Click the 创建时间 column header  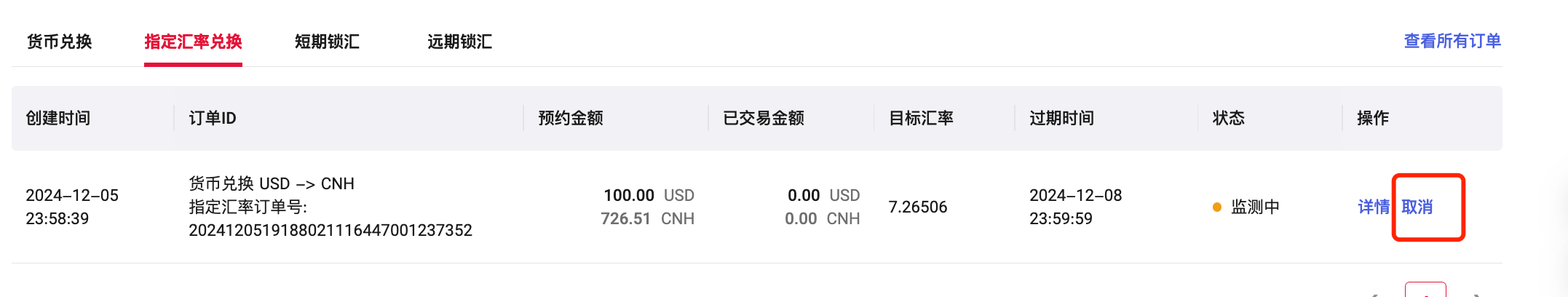pos(58,118)
